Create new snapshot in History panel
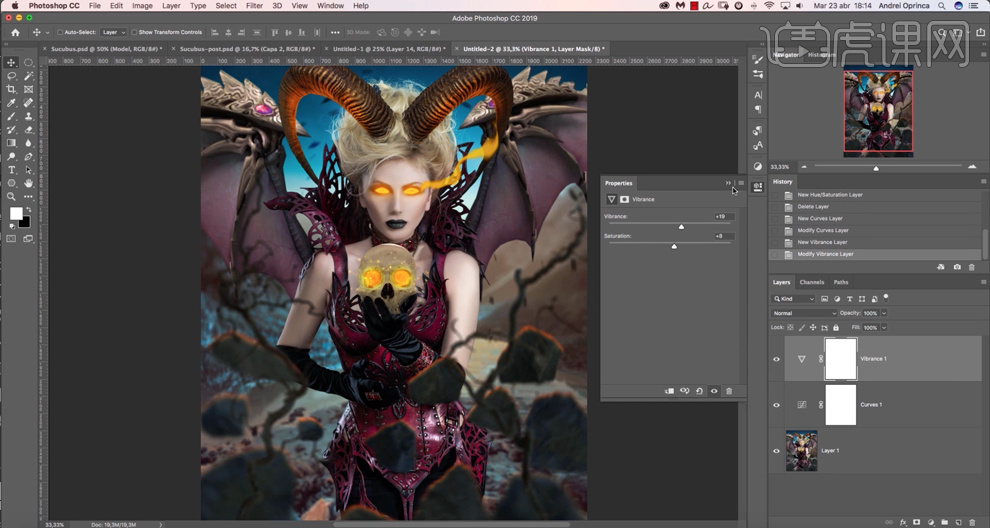The height and width of the screenshot is (528, 990). [x=957, y=267]
